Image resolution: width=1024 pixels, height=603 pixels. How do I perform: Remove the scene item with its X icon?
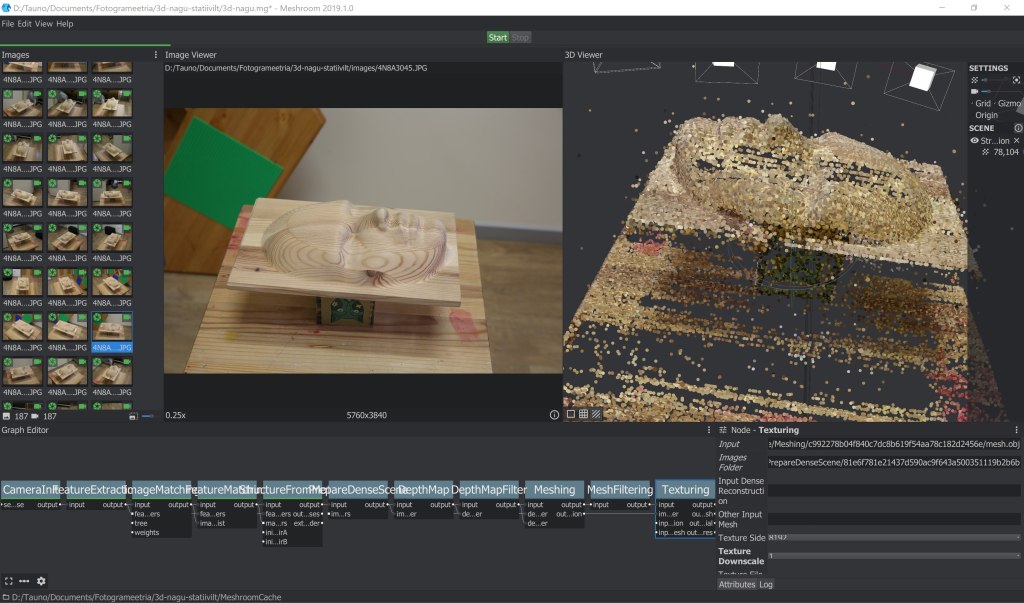click(1016, 141)
